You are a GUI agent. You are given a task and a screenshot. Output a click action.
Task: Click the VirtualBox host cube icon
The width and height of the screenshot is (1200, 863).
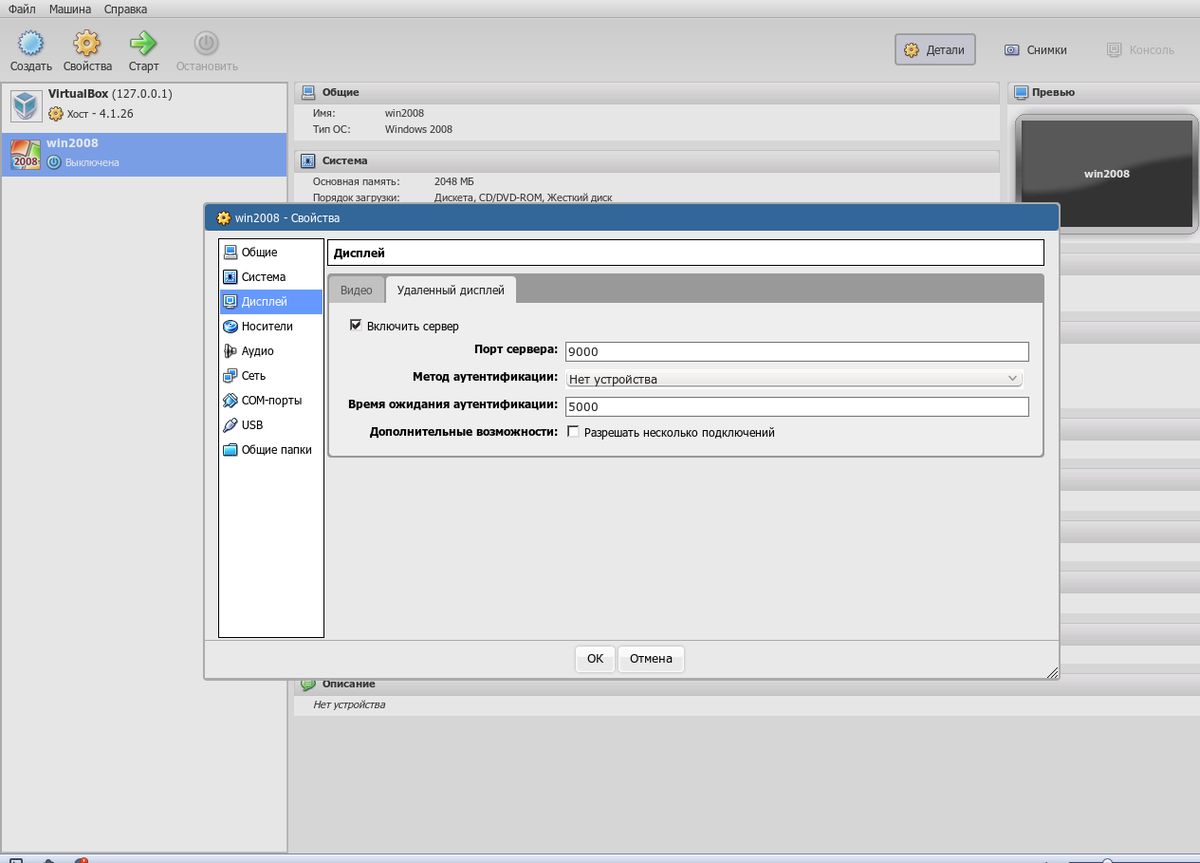(25, 104)
